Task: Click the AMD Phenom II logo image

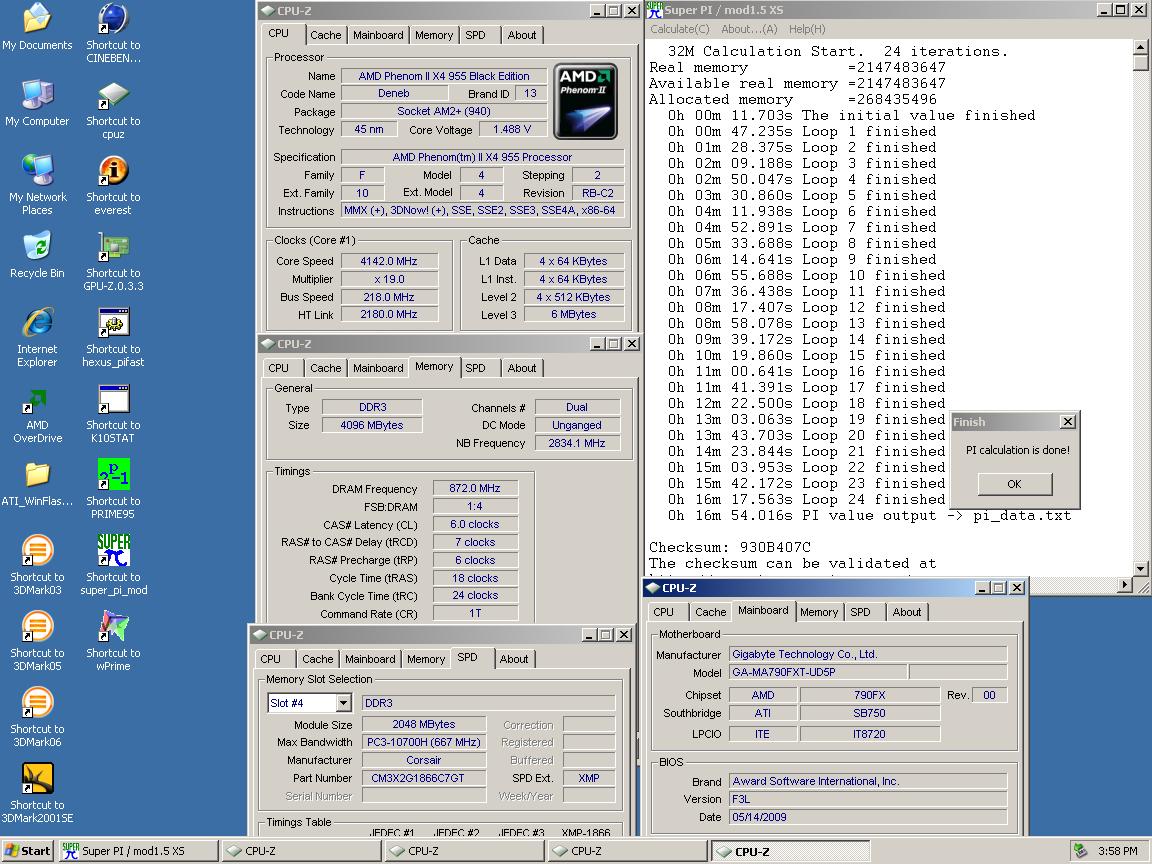Action: click(586, 101)
